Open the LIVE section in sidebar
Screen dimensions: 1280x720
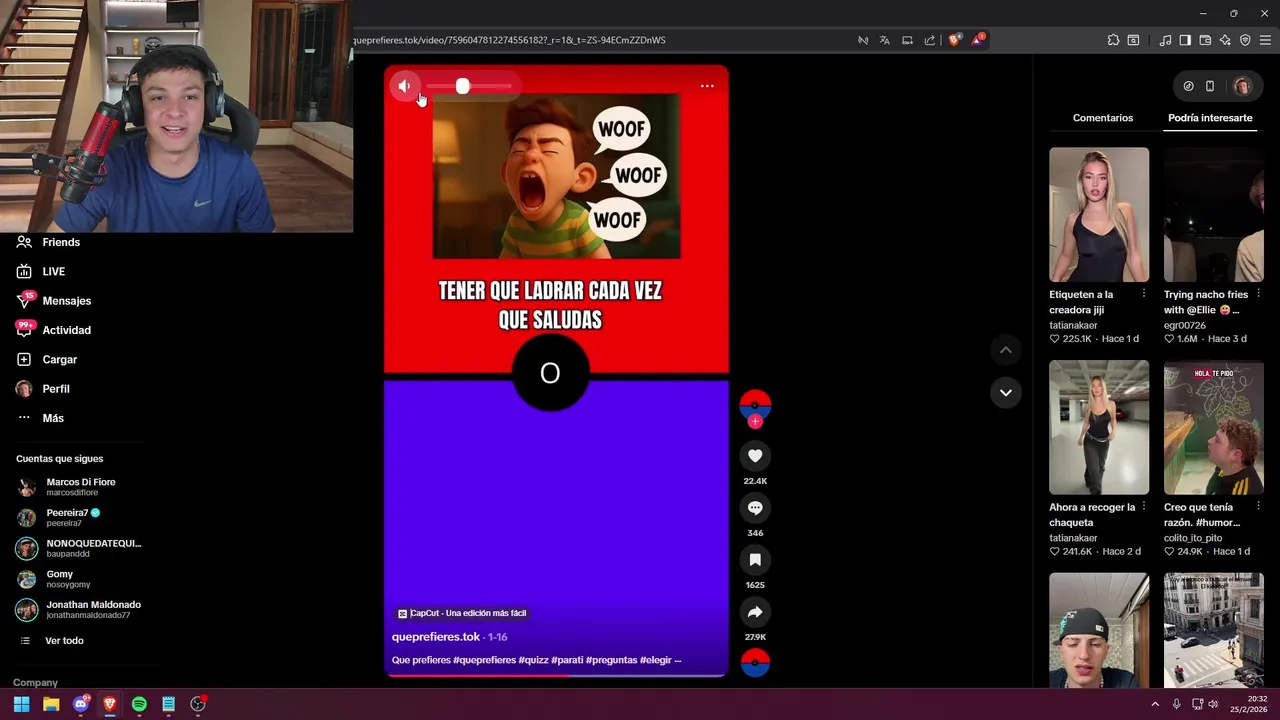coord(41,271)
